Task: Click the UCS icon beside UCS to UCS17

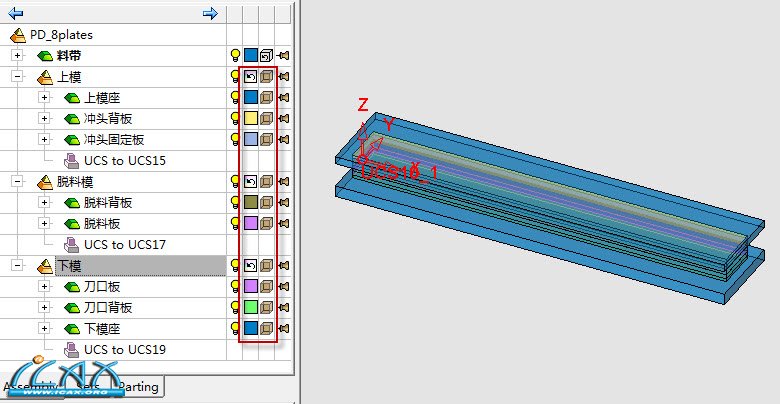Action: point(71,244)
